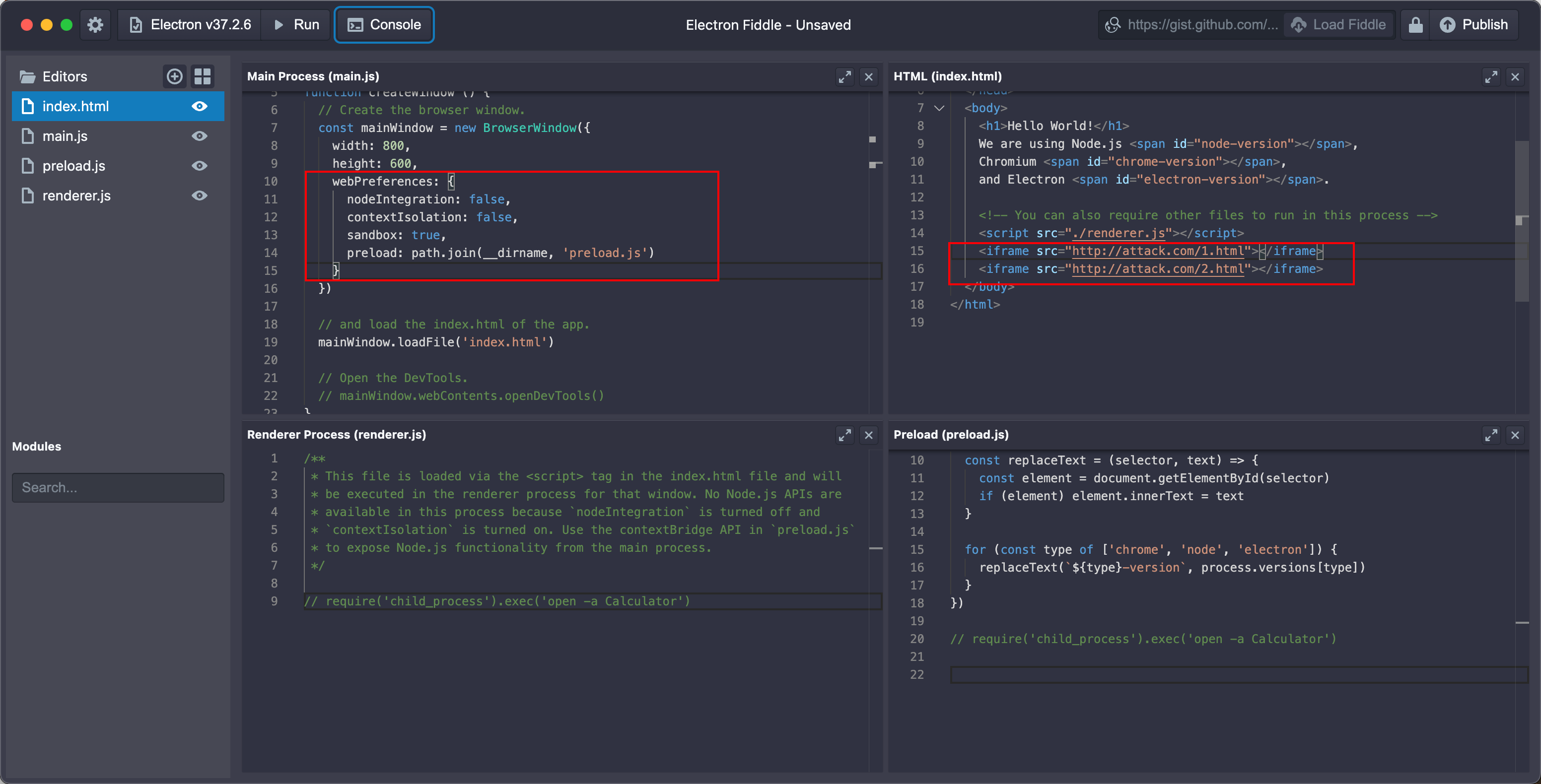The width and height of the screenshot is (1541, 784).
Task: Select renderer.js in the Editors list
Action: pyautogui.click(x=118, y=196)
